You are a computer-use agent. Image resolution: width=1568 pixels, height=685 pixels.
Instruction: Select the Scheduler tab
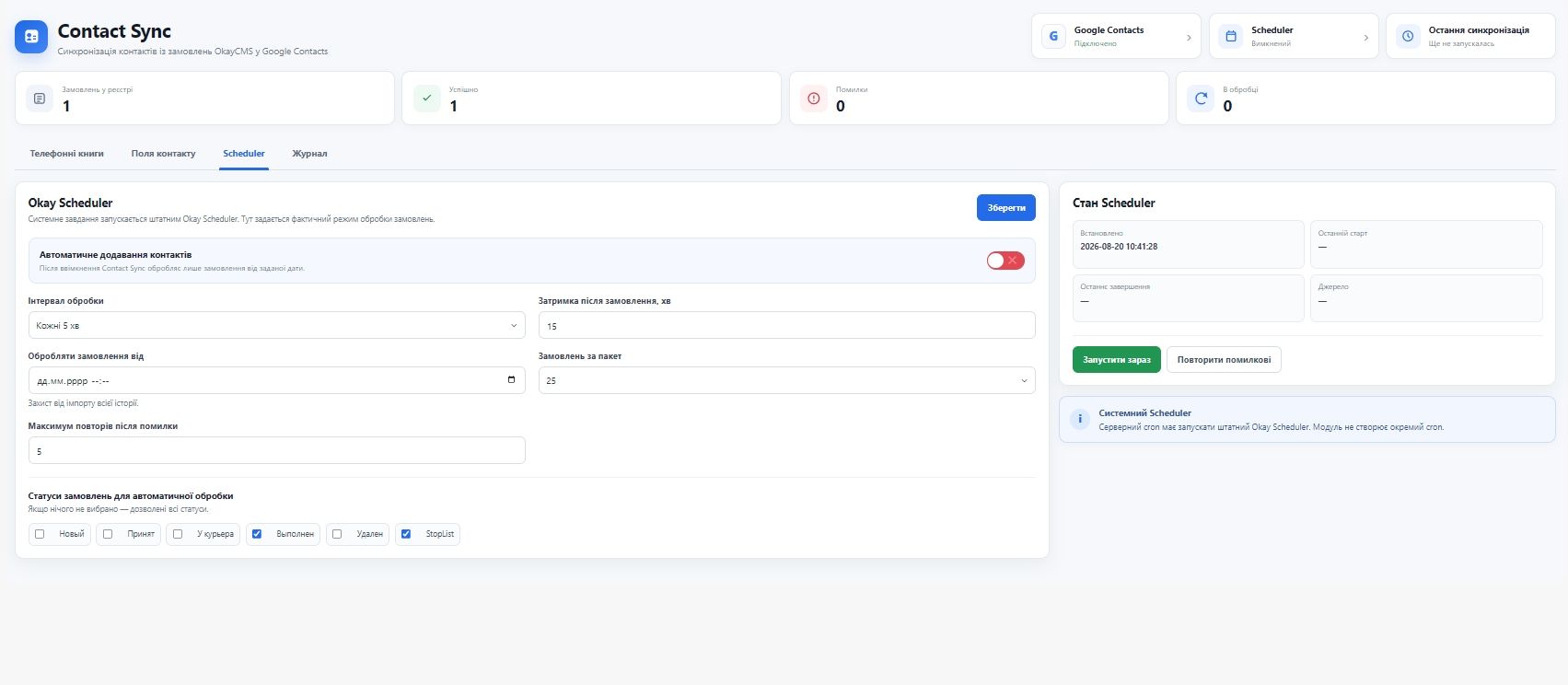(244, 154)
